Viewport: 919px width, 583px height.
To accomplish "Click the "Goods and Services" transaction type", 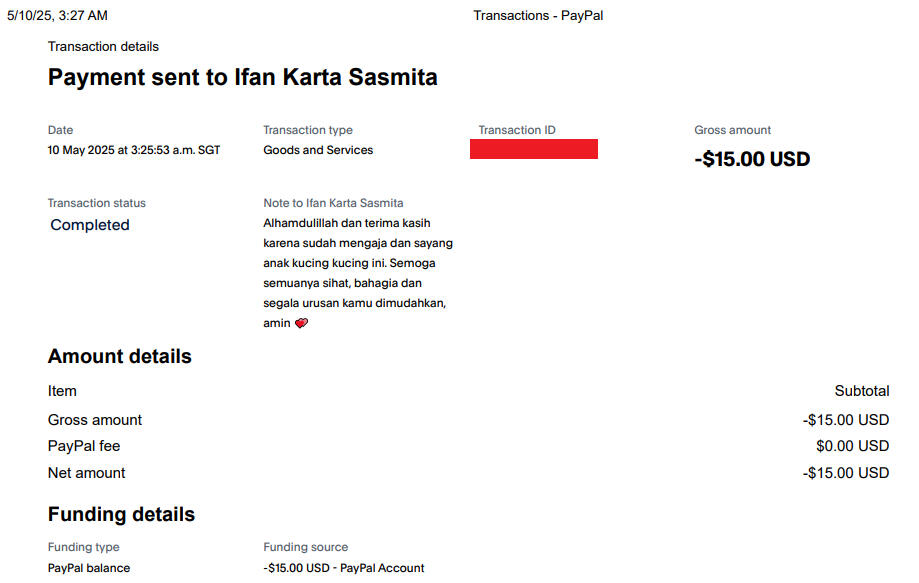I will coord(318,151).
